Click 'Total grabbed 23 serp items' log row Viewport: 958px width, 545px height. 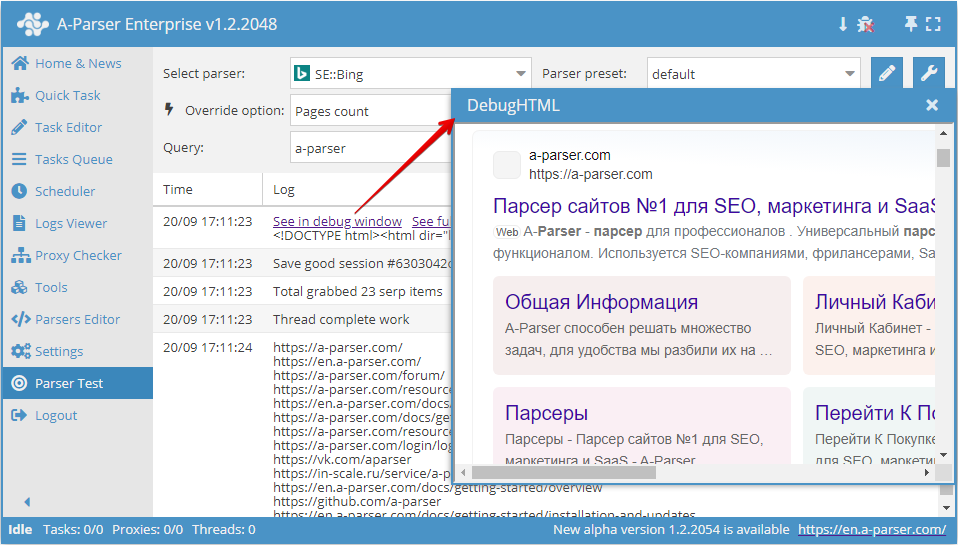[302, 291]
